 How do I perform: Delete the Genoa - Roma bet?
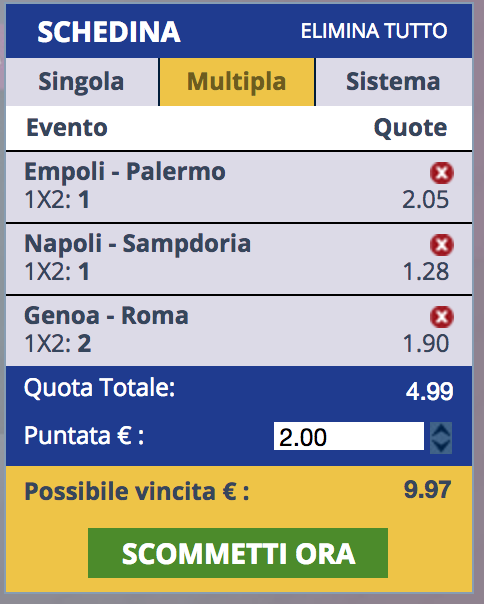(442, 317)
